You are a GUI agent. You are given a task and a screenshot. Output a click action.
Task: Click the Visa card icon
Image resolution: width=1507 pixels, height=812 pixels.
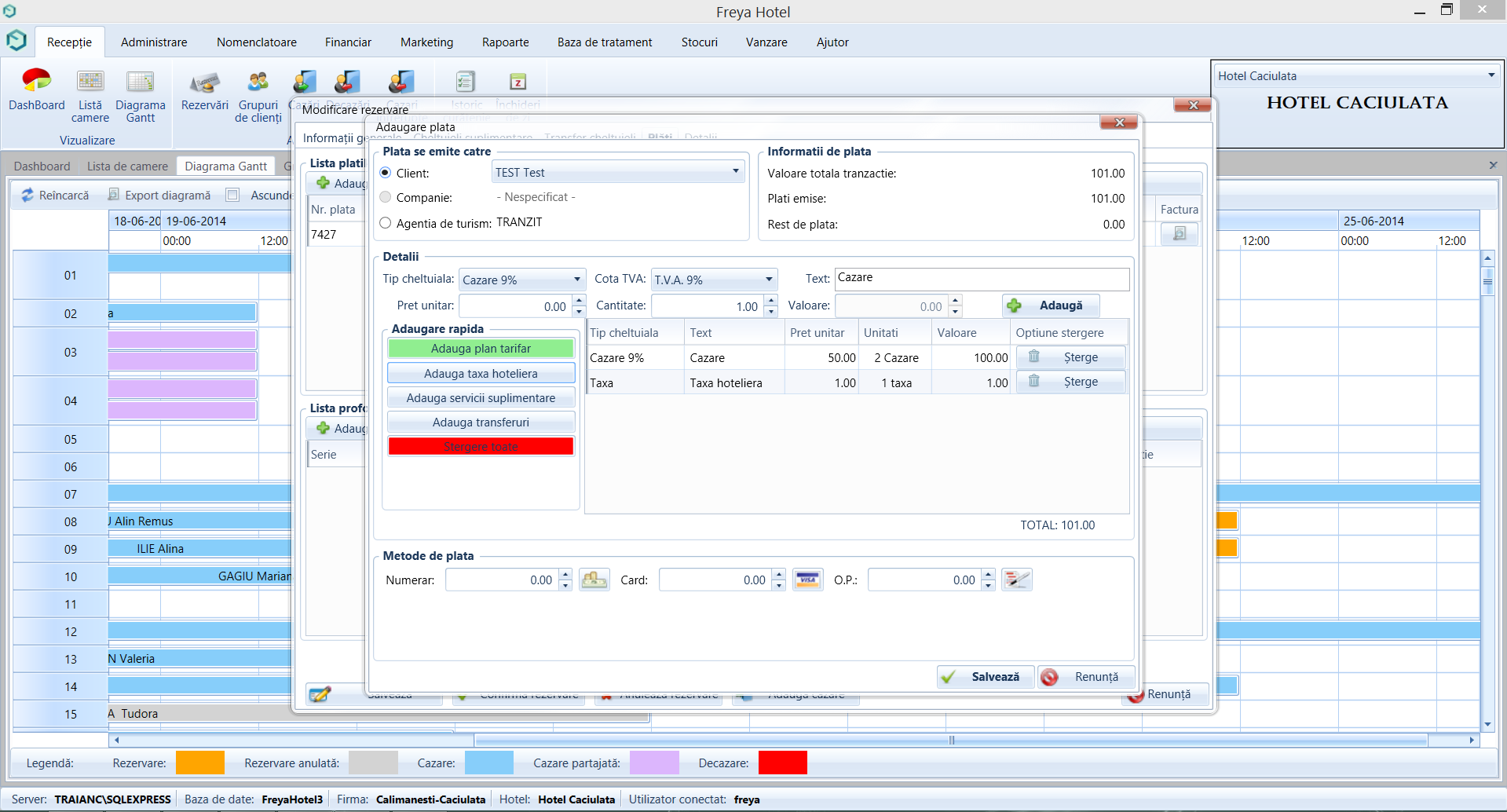pyautogui.click(x=807, y=580)
